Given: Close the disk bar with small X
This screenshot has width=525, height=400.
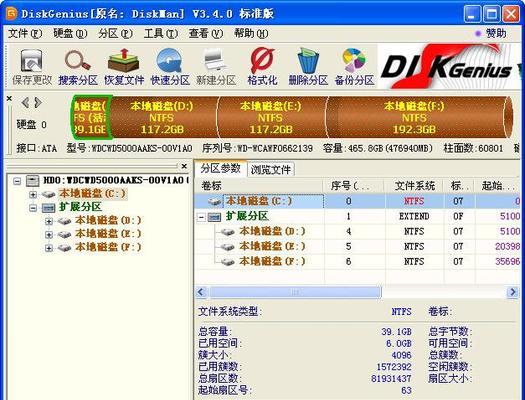Looking at the screenshot, I should click(x=9, y=98).
